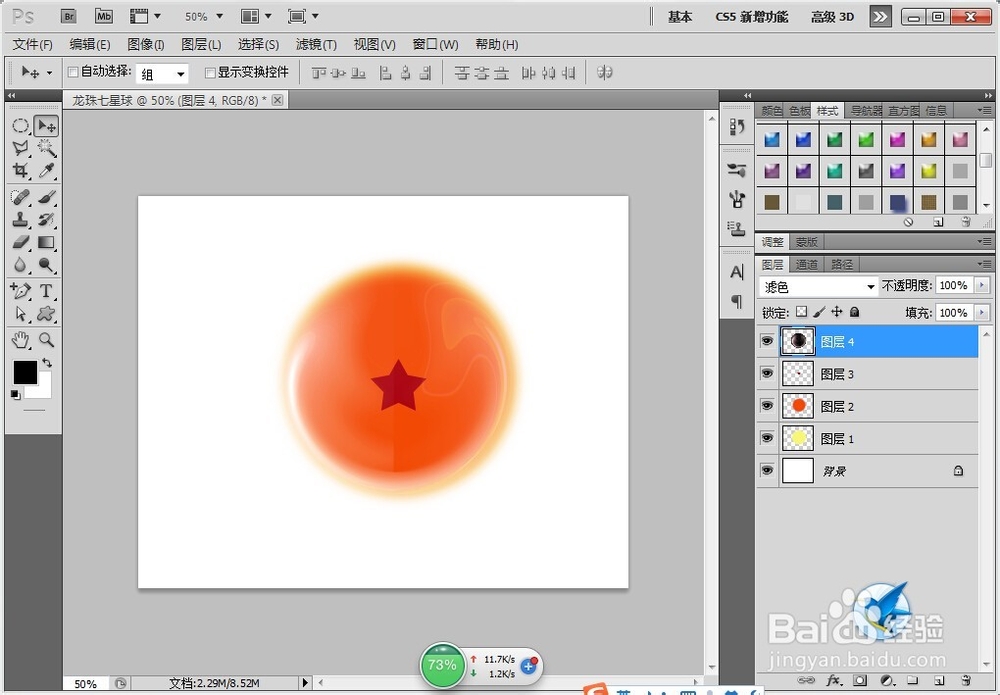Select the History Brush tool

(x=46, y=219)
